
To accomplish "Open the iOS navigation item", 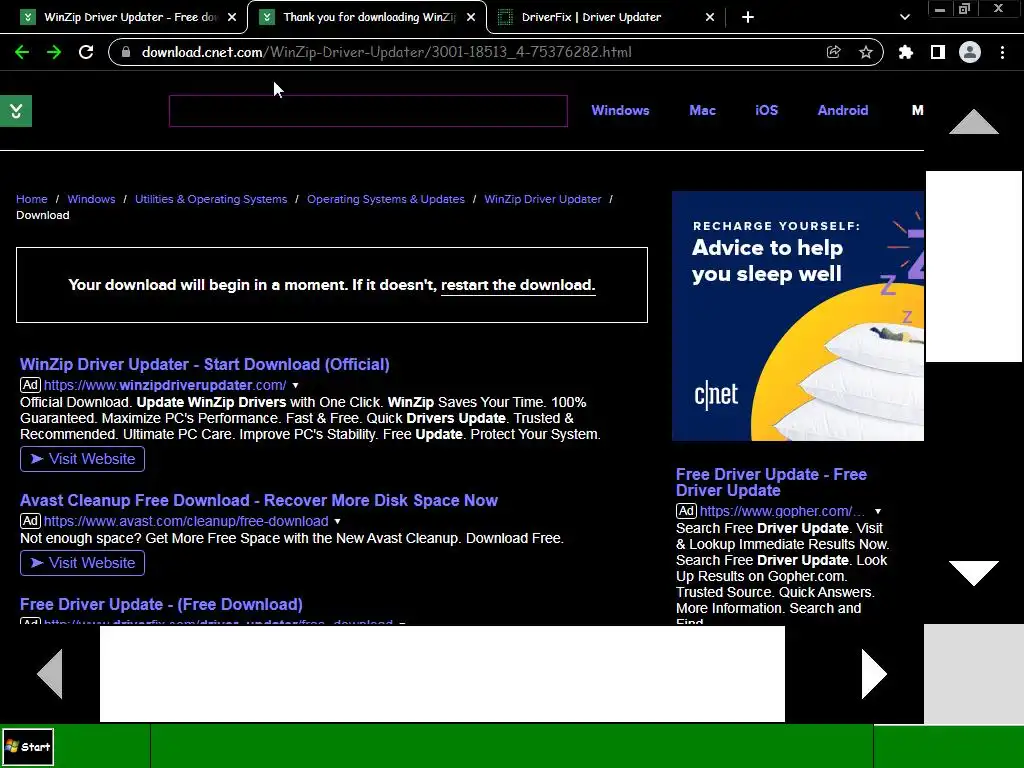I will pos(767,110).
